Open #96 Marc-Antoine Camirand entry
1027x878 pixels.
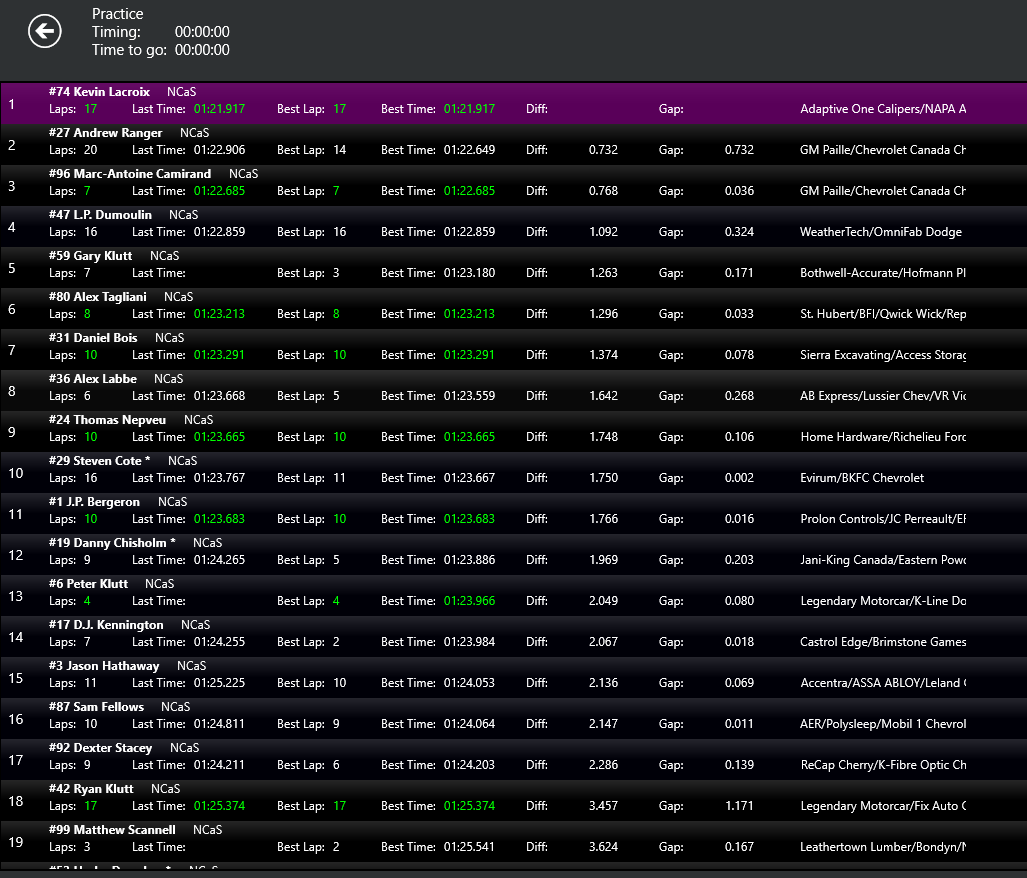point(514,185)
